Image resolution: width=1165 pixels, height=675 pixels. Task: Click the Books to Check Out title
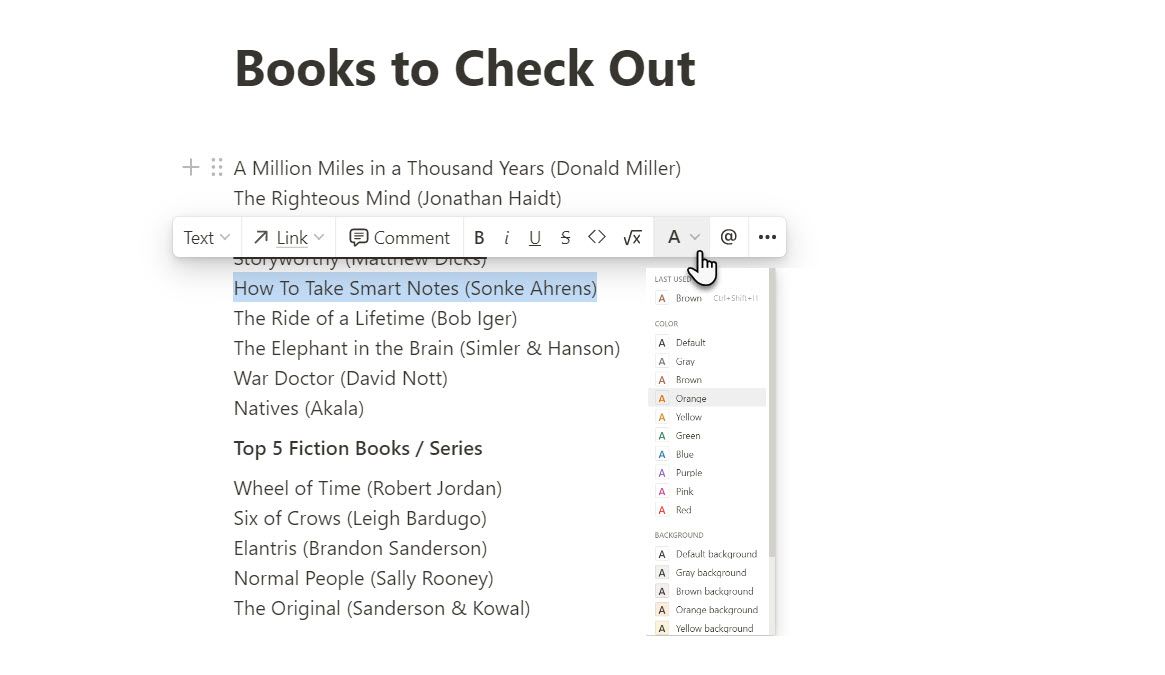[x=464, y=68]
